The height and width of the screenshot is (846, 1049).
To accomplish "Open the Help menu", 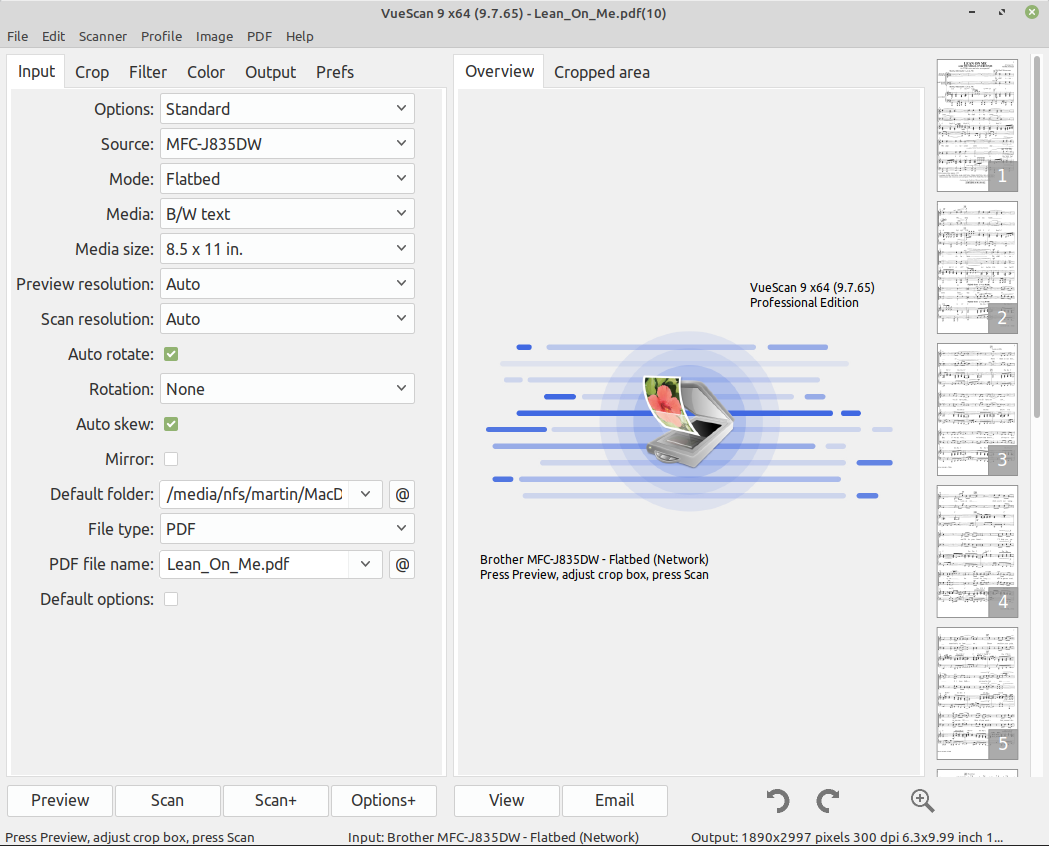I will tap(300, 36).
